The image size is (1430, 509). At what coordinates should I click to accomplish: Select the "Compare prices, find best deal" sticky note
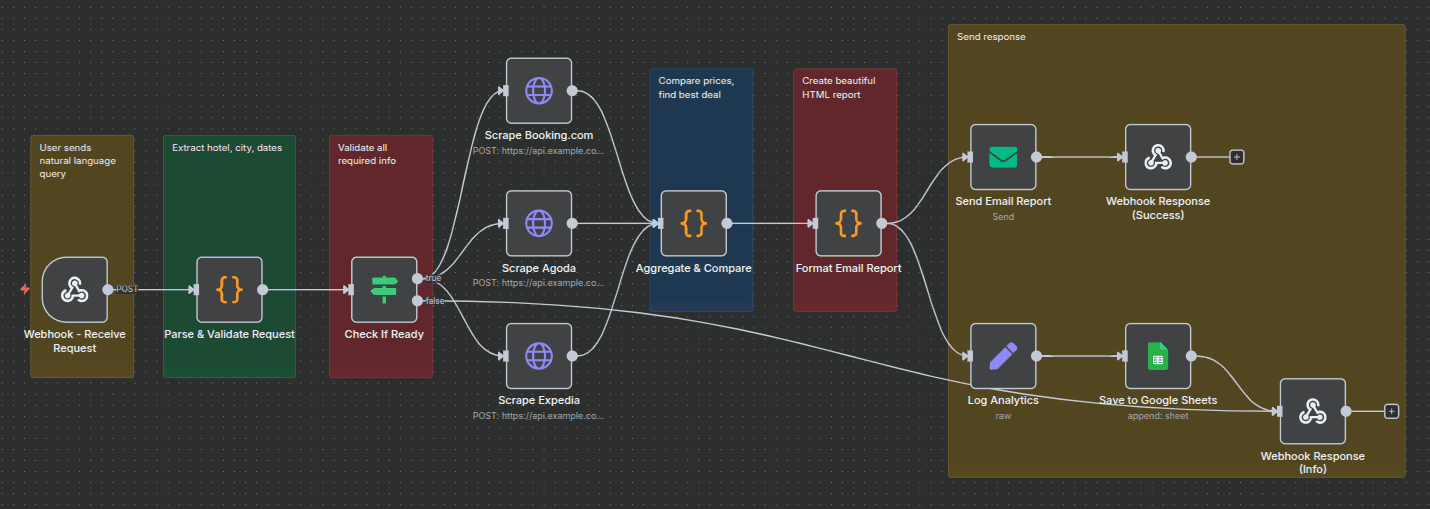[701, 130]
